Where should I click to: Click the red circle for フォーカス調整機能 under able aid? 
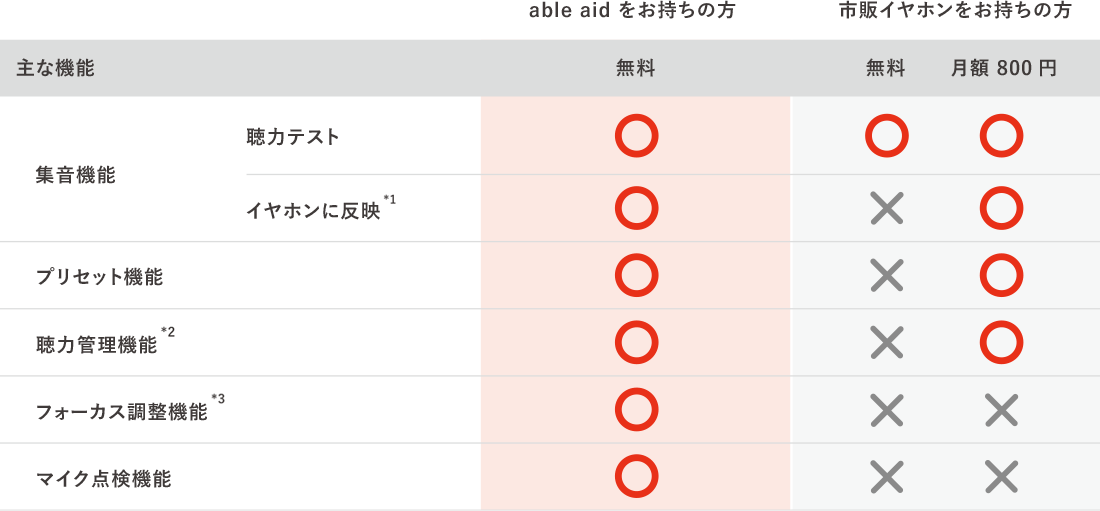point(636,409)
